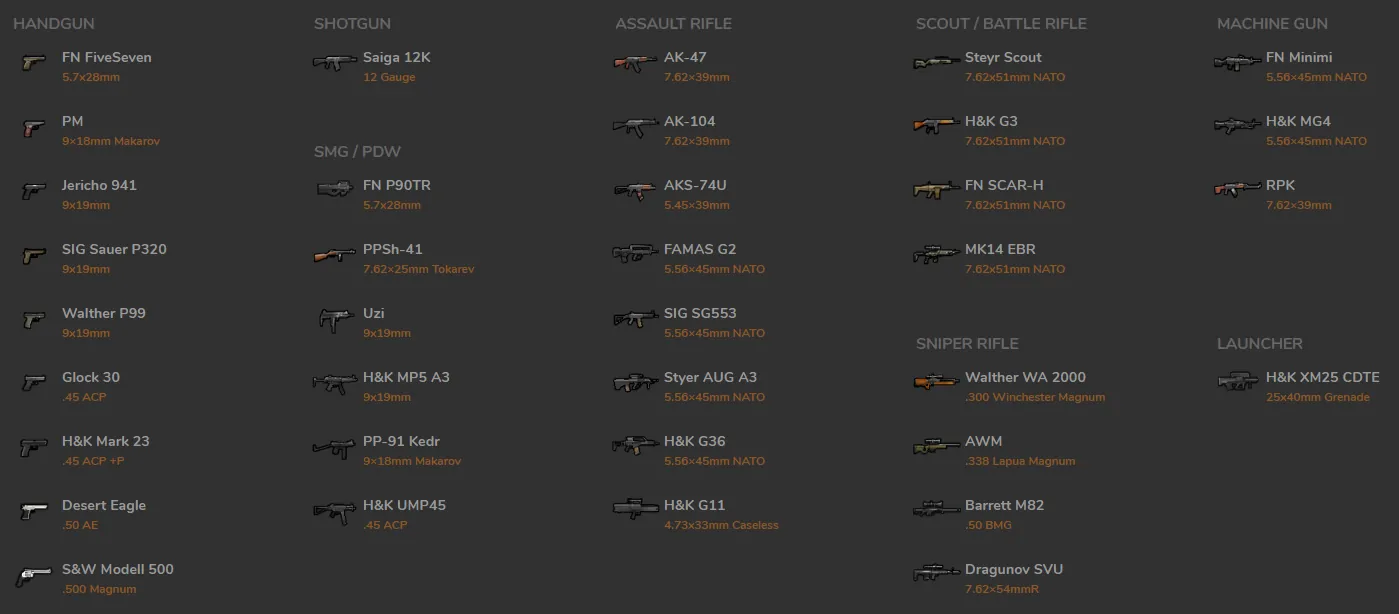Pick the S&W Modell 500 revolver icon
1399x614 pixels.
point(33,575)
